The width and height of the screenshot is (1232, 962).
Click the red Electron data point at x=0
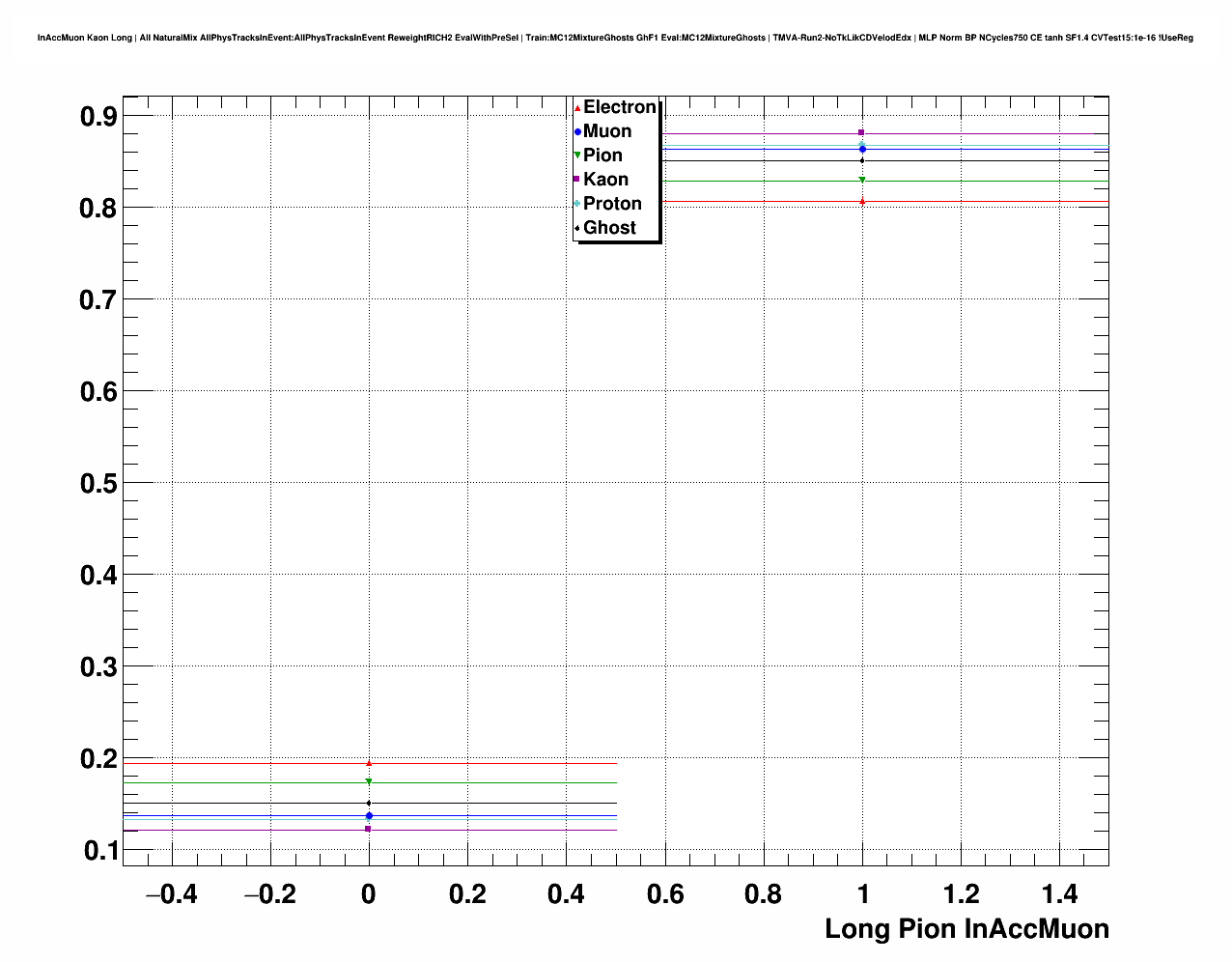[369, 763]
